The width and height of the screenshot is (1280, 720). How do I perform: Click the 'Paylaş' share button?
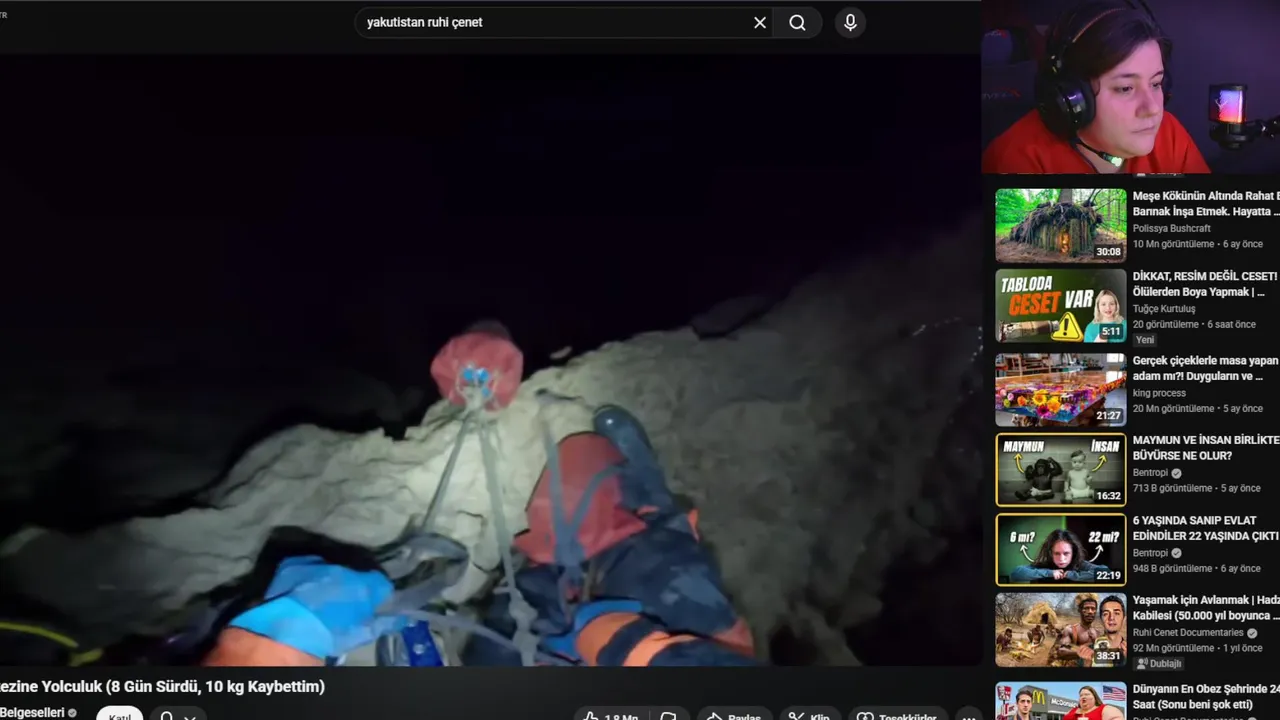[x=734, y=715]
